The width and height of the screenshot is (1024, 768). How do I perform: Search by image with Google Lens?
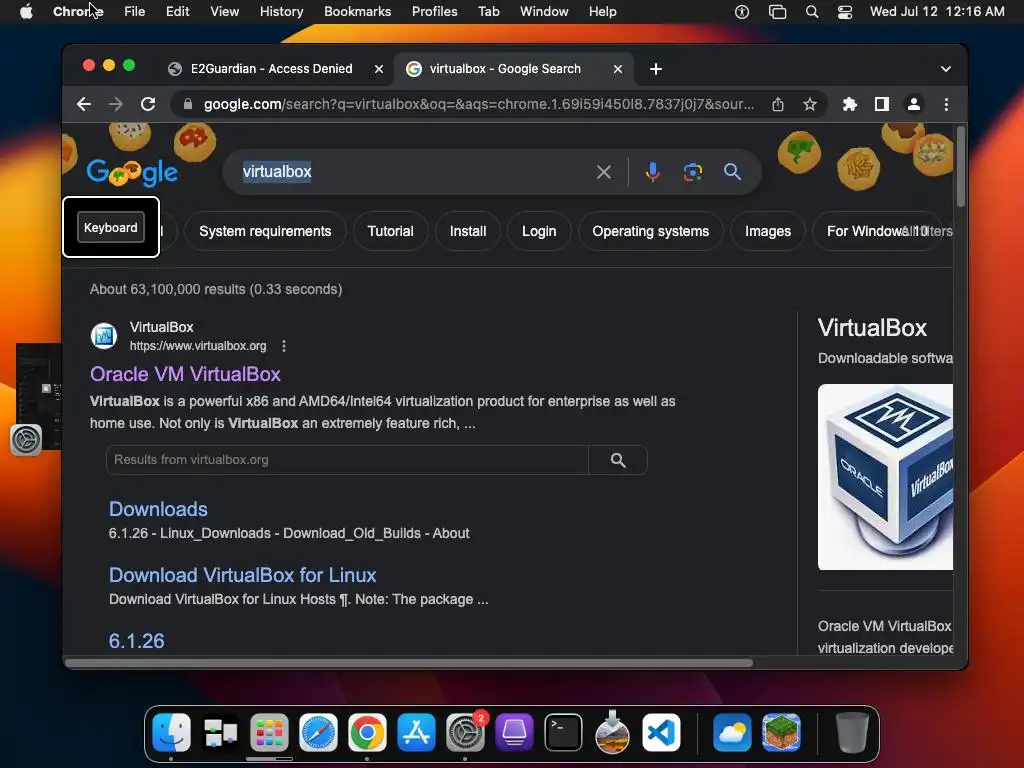[x=693, y=172]
